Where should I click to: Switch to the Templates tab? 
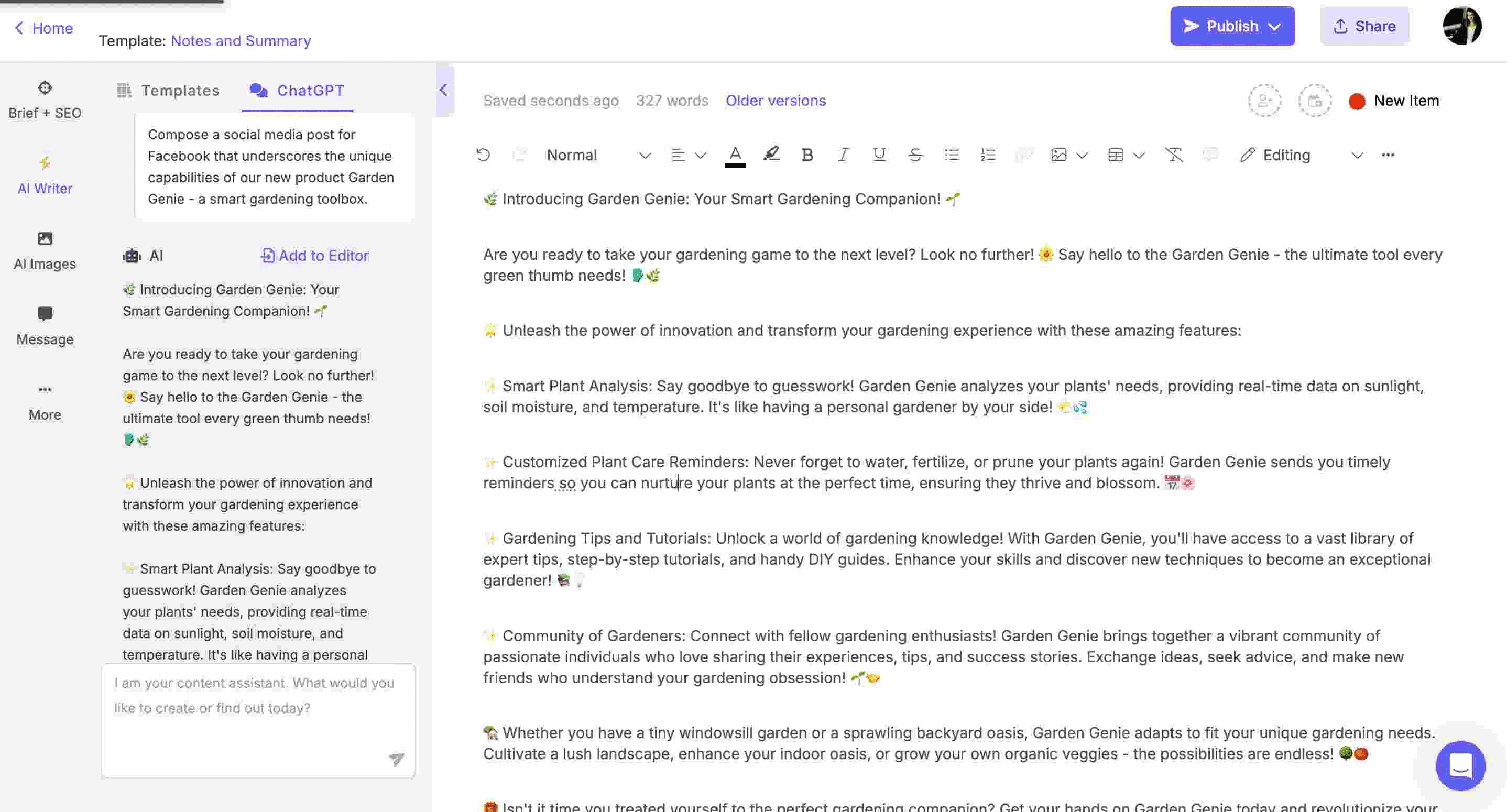[168, 91]
